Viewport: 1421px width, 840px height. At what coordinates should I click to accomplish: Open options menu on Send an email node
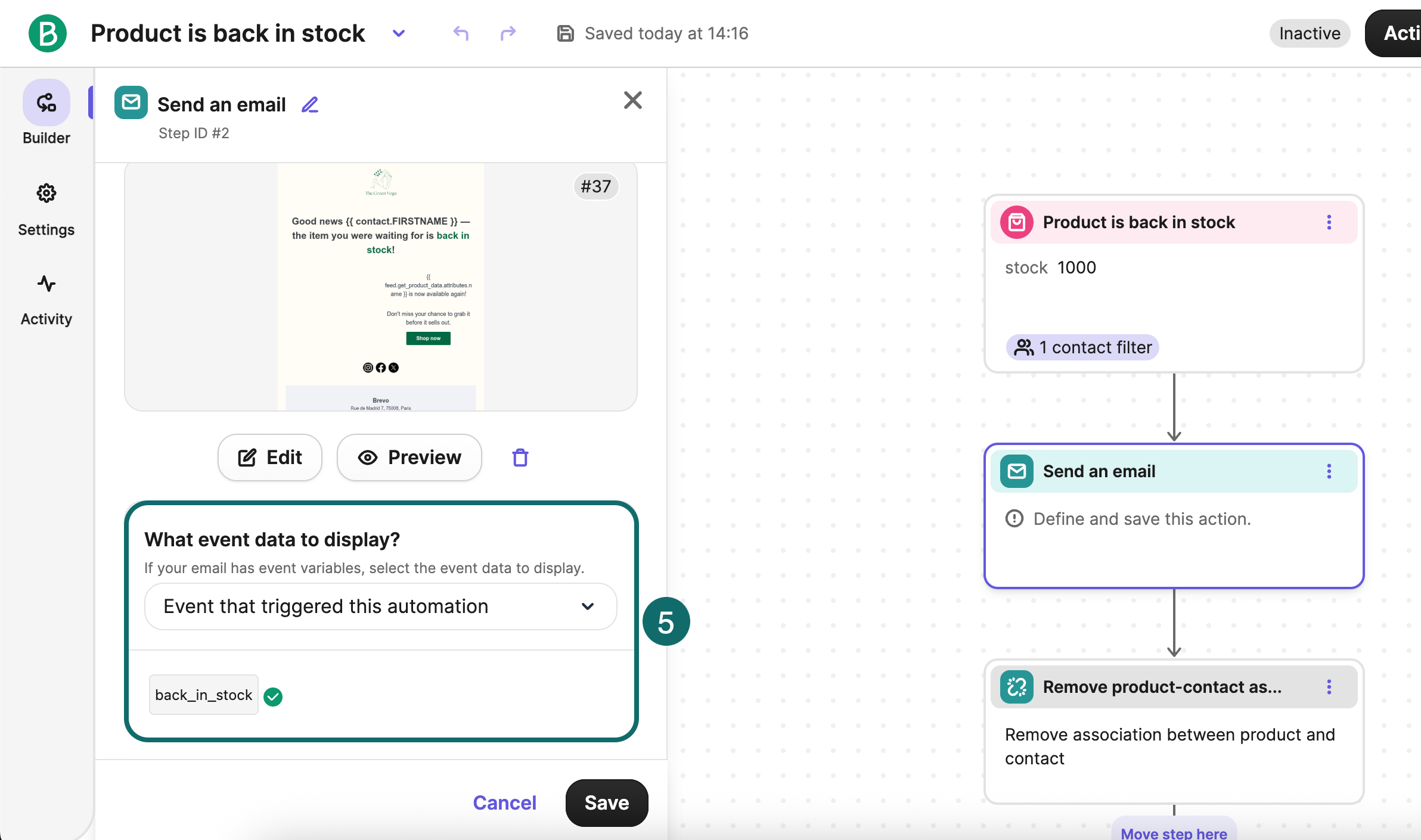[x=1329, y=471]
